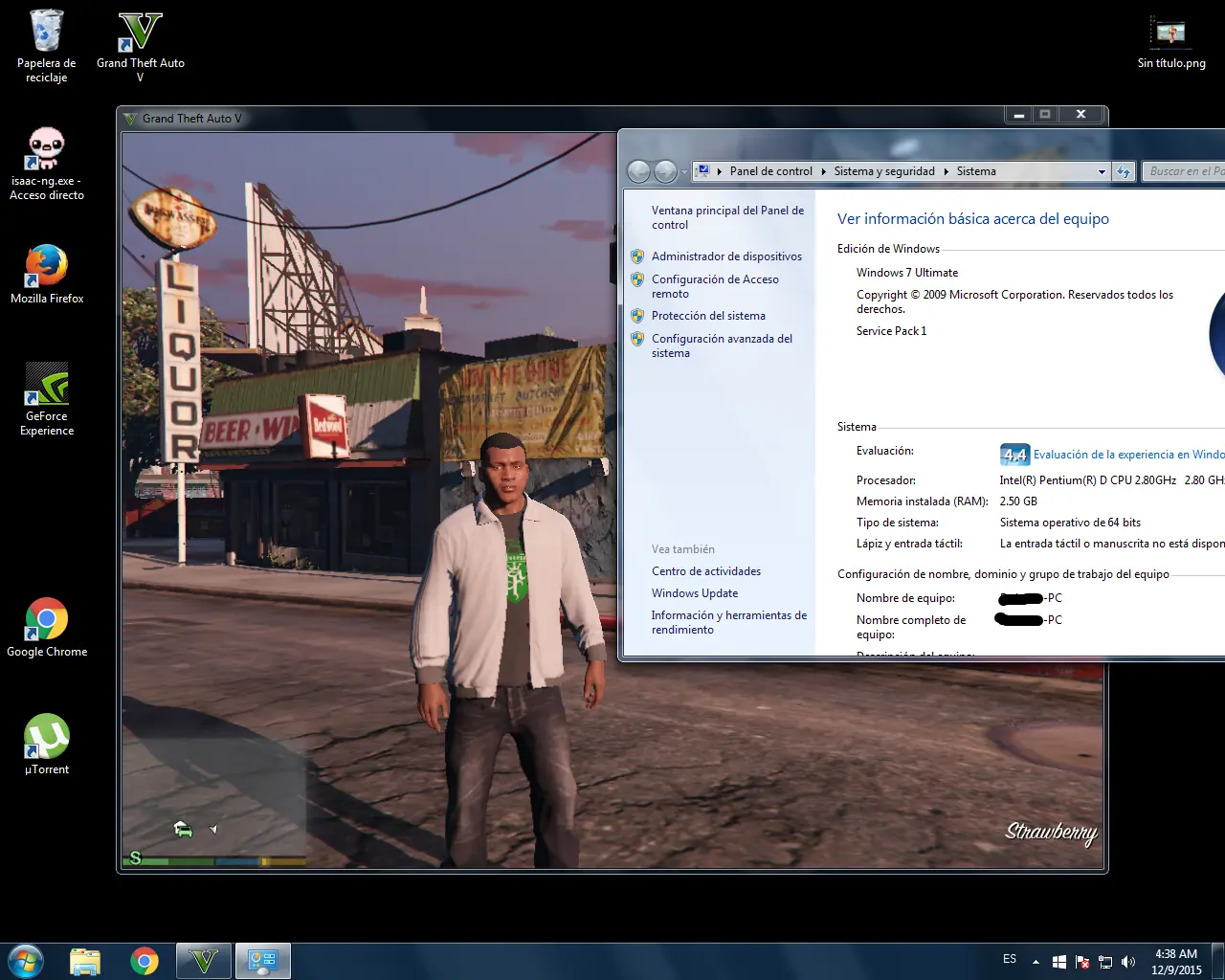This screenshot has width=1225, height=980.
Task: Open the volume speaker tray icon
Action: tap(1128, 962)
